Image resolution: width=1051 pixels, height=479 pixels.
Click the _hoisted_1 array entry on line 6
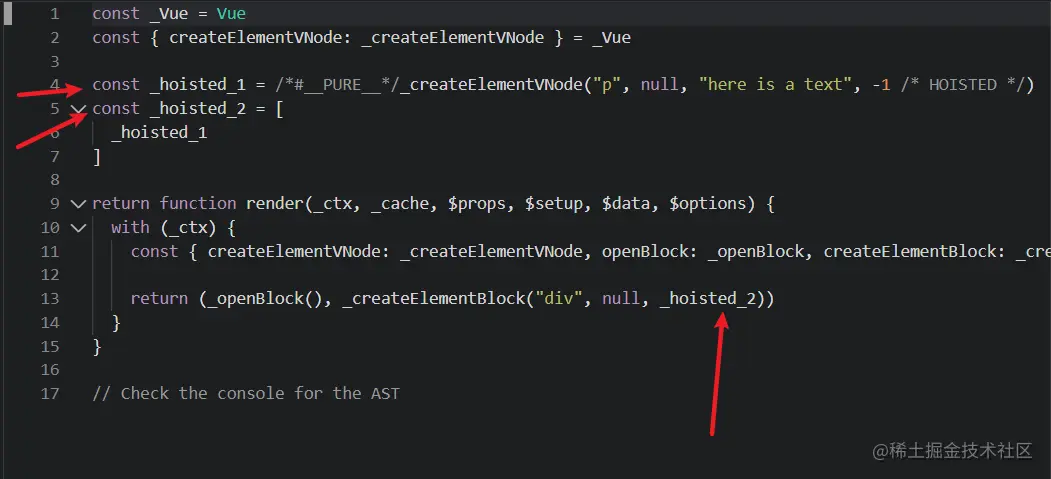point(159,133)
